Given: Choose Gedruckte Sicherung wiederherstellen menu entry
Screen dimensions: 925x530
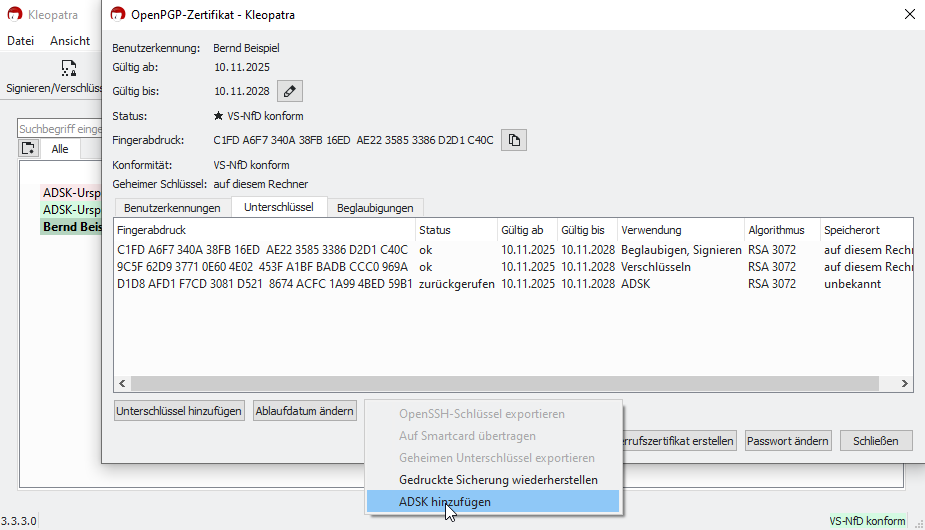Looking at the screenshot, I should coord(493,480).
